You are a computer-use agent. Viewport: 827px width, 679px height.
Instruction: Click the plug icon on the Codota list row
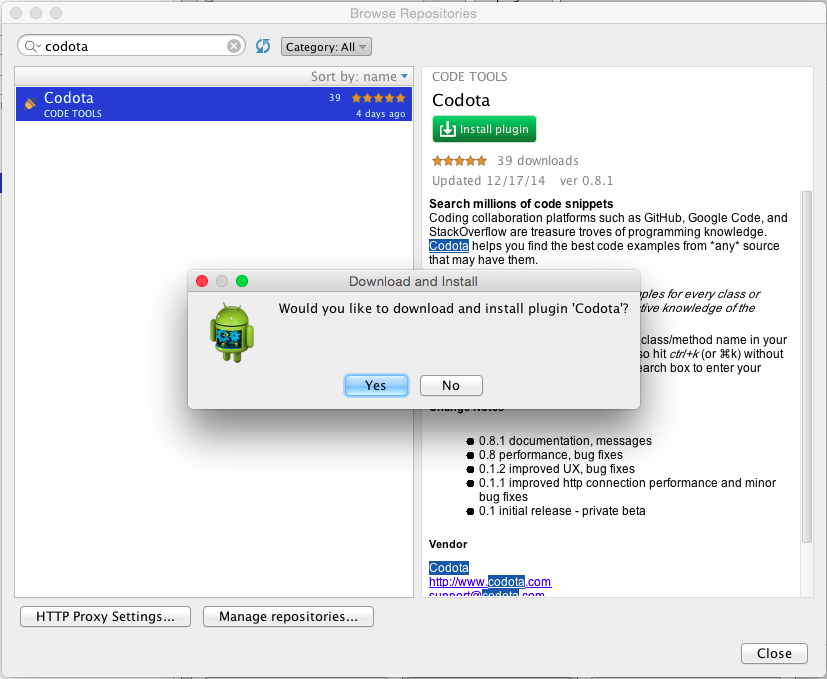pyautogui.click(x=30, y=103)
